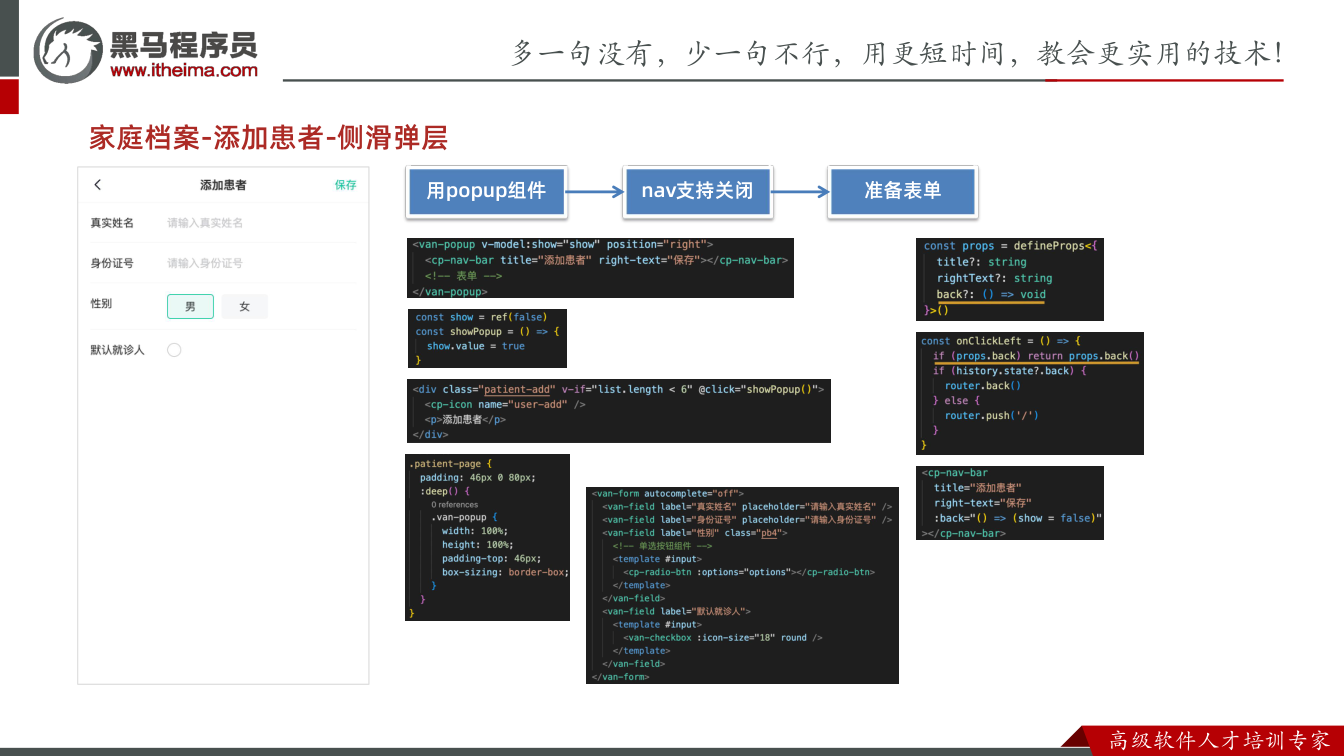Viewport: 1344px width, 756px height.
Task: Click the "back?: () => void" prop line
Action: pyautogui.click(x=991, y=294)
